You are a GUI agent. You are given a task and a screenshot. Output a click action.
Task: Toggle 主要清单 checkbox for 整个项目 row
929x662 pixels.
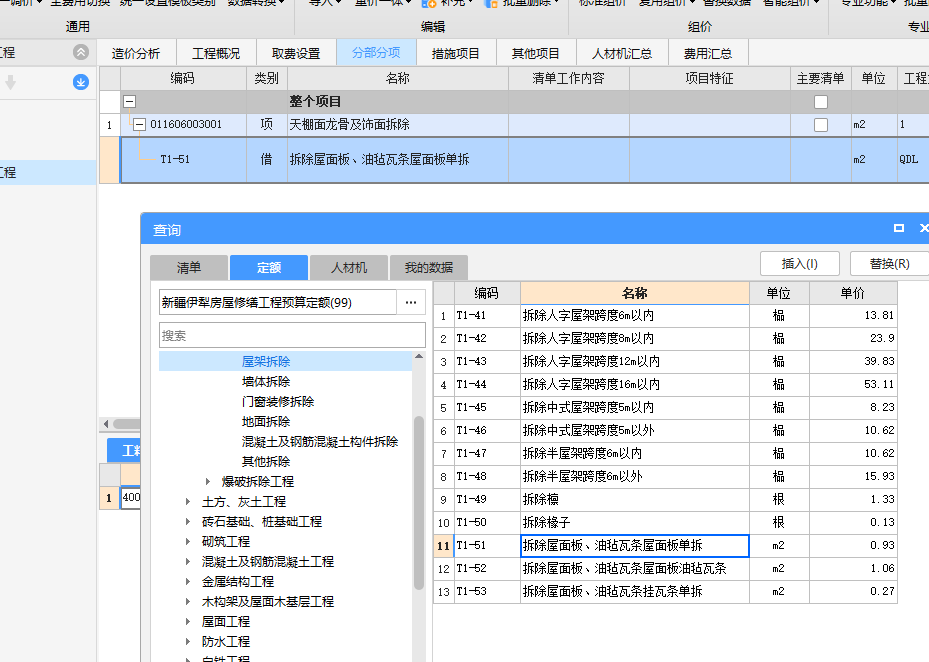click(x=821, y=102)
